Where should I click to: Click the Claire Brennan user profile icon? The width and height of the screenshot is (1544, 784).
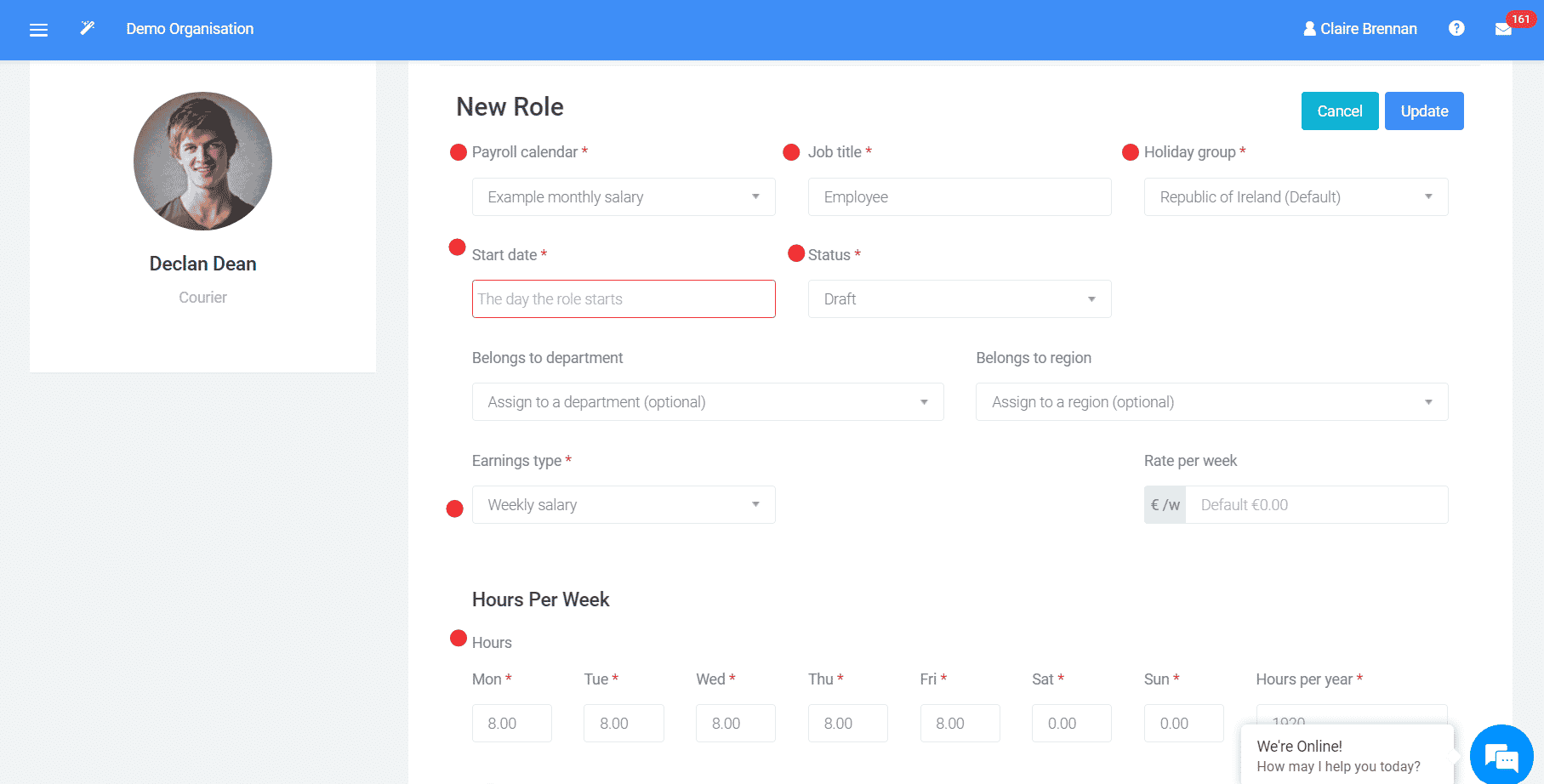(x=1308, y=28)
